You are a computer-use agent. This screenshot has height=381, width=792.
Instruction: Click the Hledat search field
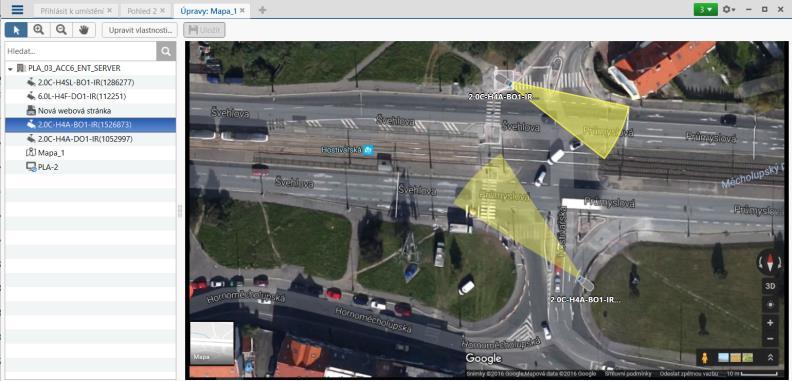point(81,51)
